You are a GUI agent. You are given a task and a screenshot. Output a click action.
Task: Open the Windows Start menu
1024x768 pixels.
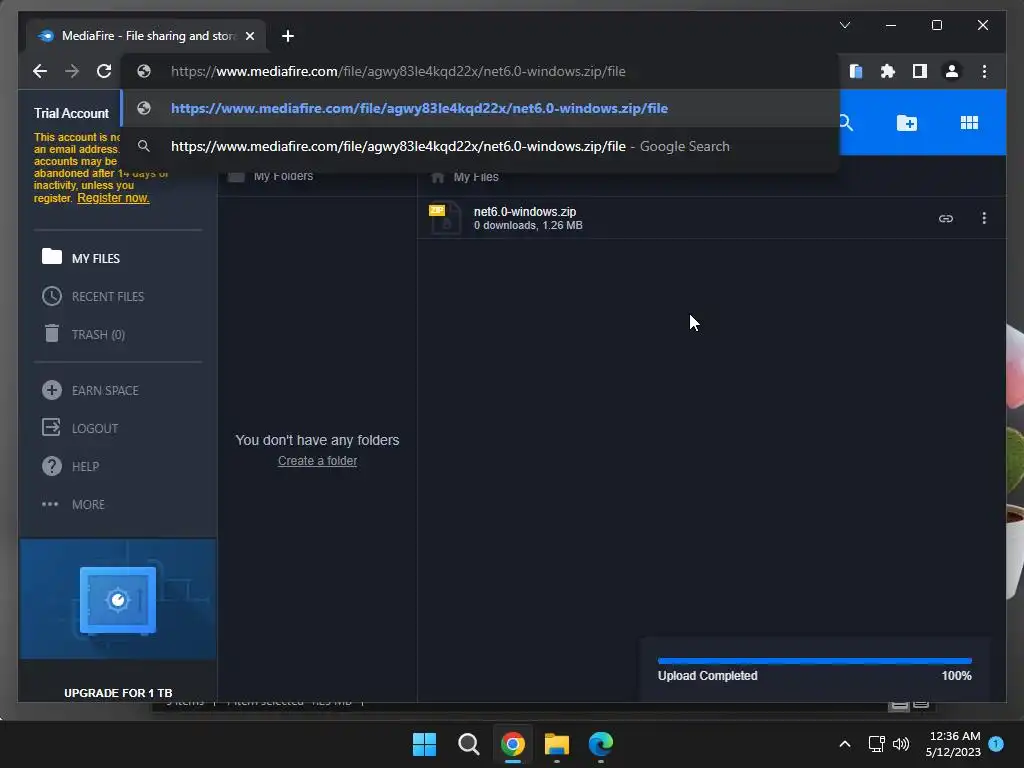[x=424, y=744]
